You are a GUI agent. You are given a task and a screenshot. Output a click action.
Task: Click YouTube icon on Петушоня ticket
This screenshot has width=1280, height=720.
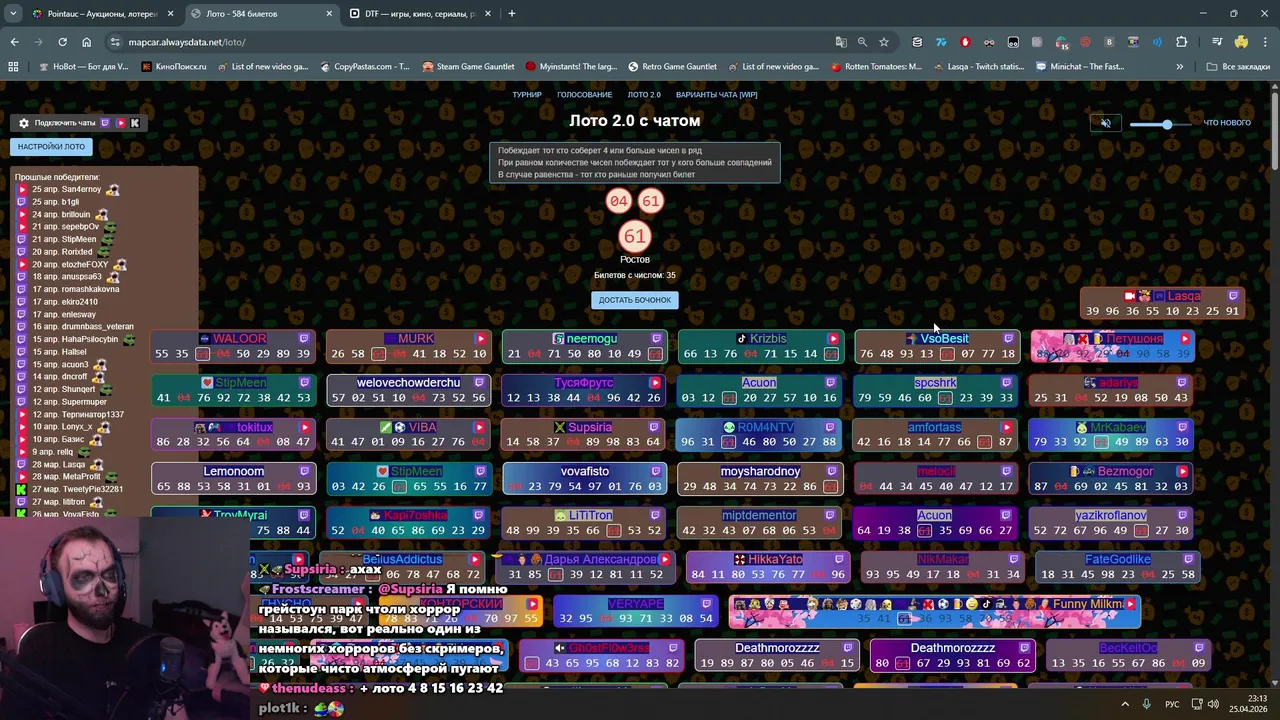(1184, 339)
